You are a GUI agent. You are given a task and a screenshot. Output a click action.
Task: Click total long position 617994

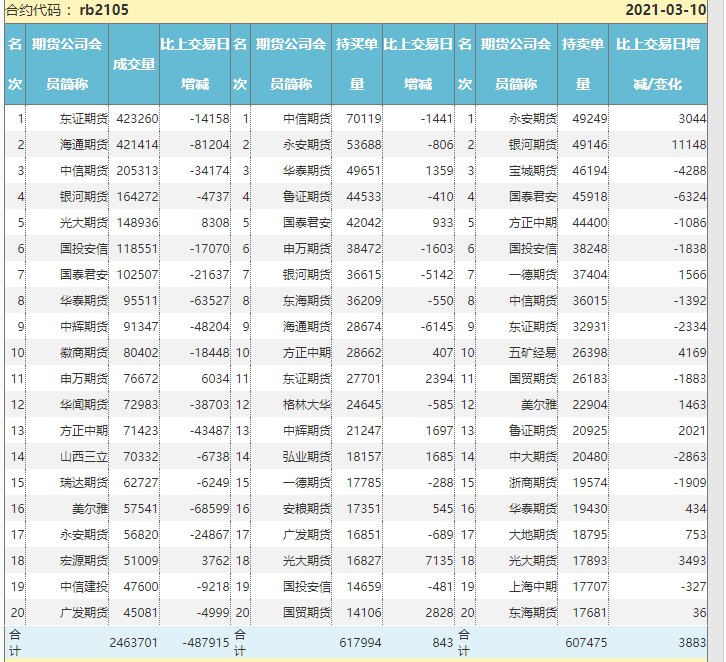coord(360,643)
